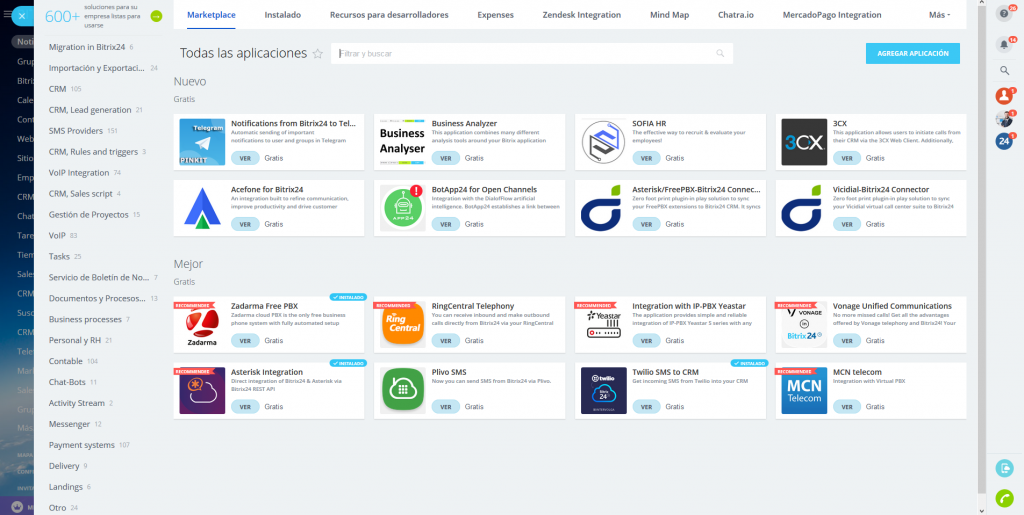The image size is (1024, 515).
Task: Switch to the Marketplace tab
Action: click(x=212, y=14)
